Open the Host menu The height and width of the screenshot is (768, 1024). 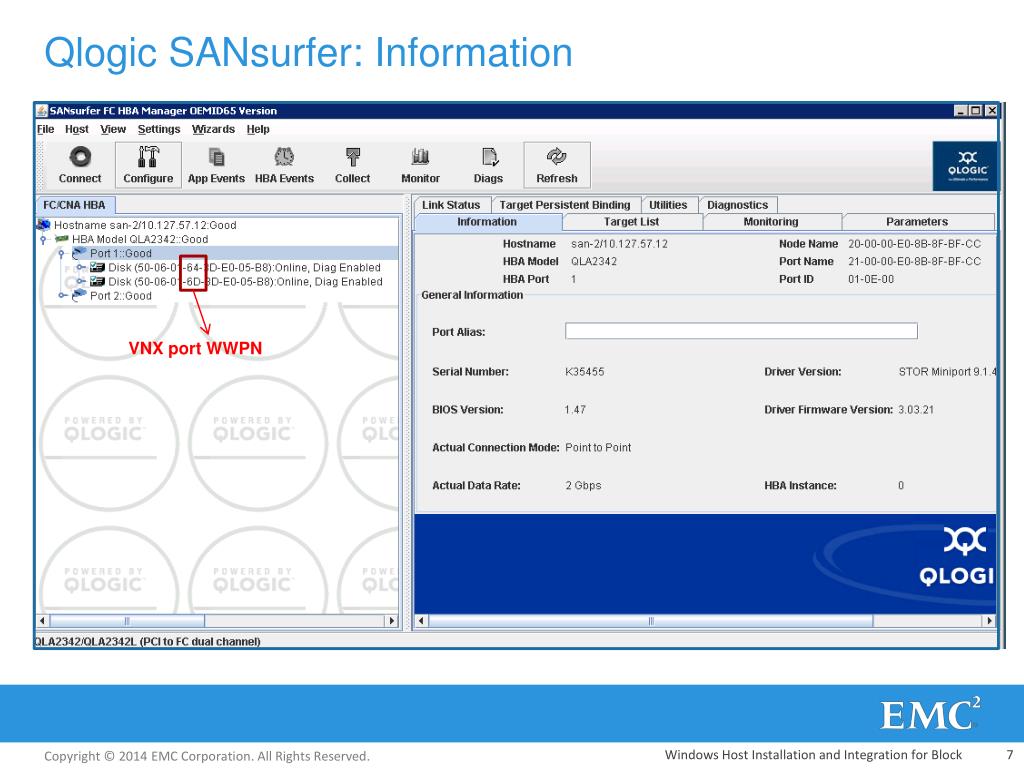[x=76, y=129]
